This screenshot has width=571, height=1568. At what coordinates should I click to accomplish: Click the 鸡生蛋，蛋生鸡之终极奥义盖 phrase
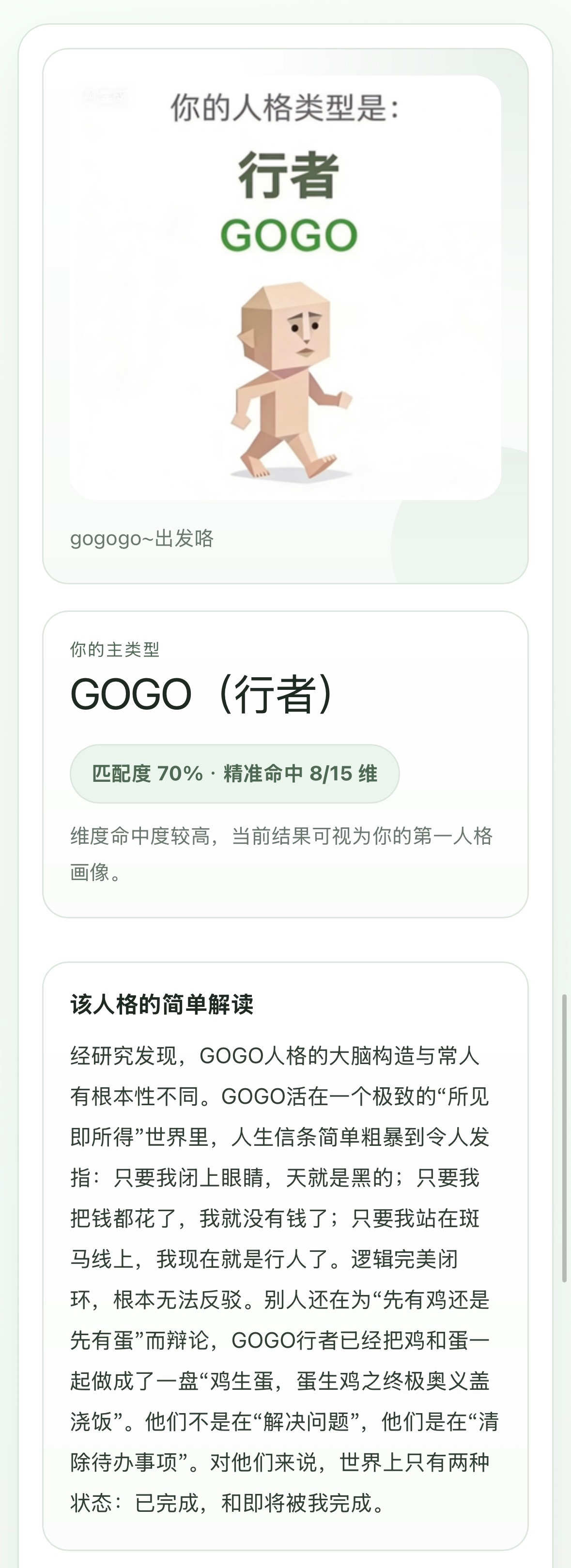point(349,1381)
